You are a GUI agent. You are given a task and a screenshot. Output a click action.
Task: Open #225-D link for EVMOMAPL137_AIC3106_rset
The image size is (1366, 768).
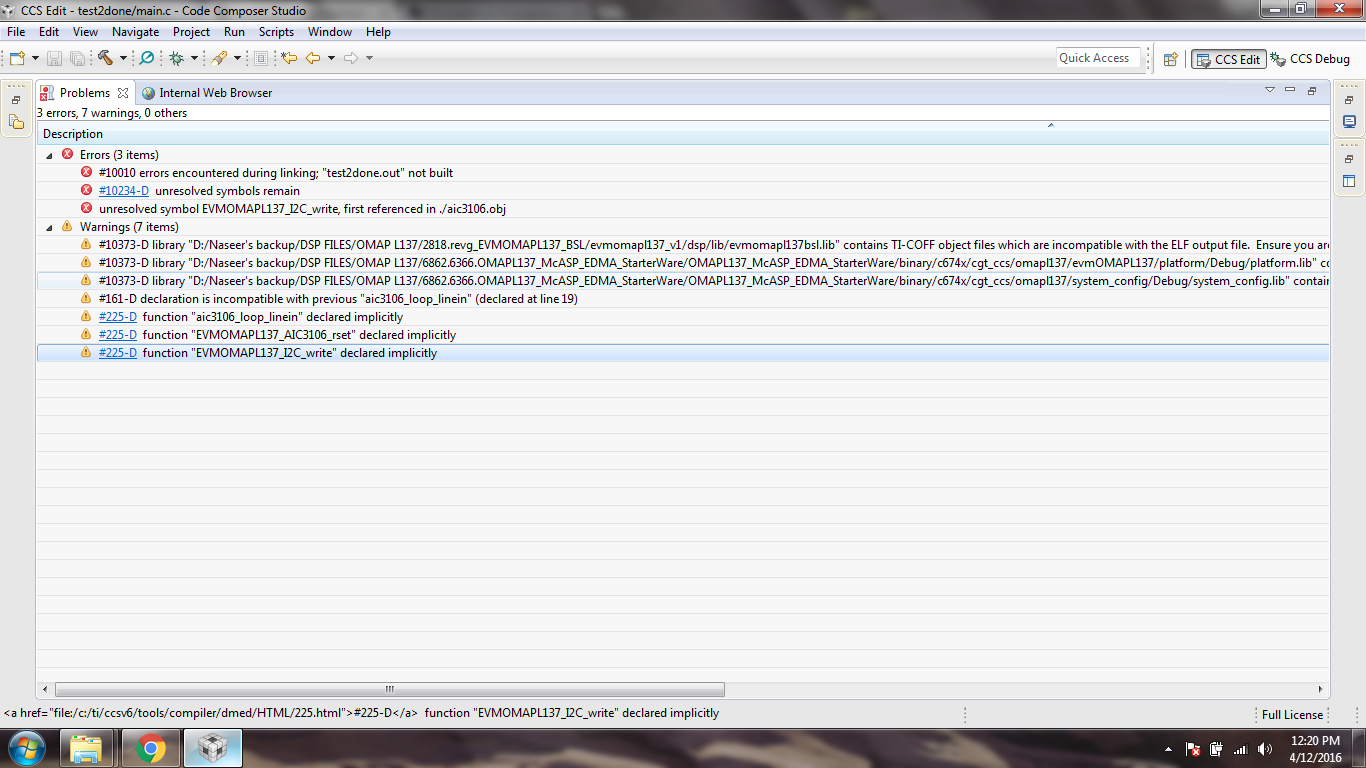[118, 335]
